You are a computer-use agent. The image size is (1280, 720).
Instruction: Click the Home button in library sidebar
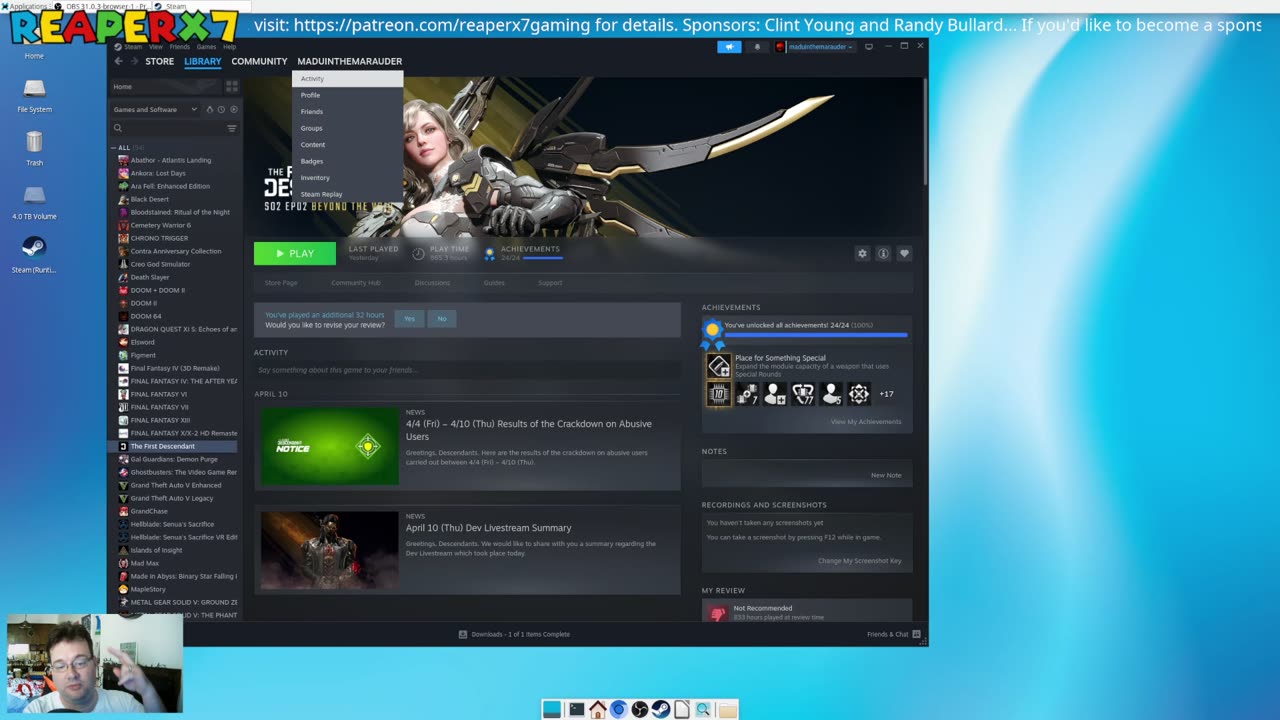tap(165, 87)
